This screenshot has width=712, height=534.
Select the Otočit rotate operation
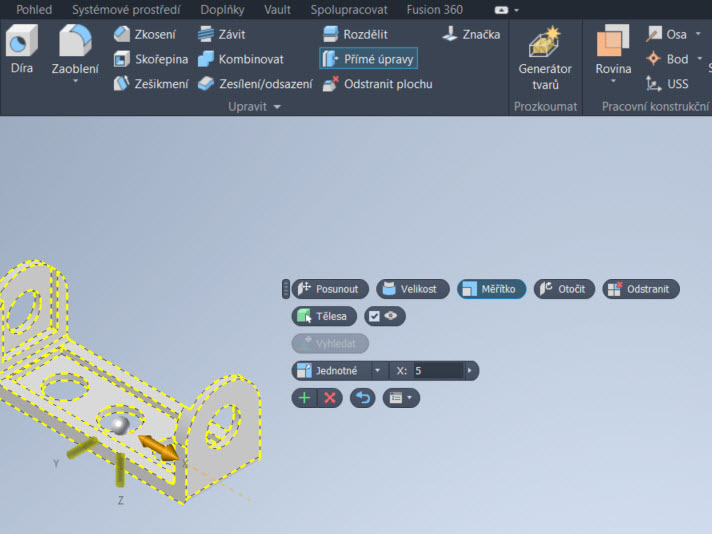click(x=564, y=289)
